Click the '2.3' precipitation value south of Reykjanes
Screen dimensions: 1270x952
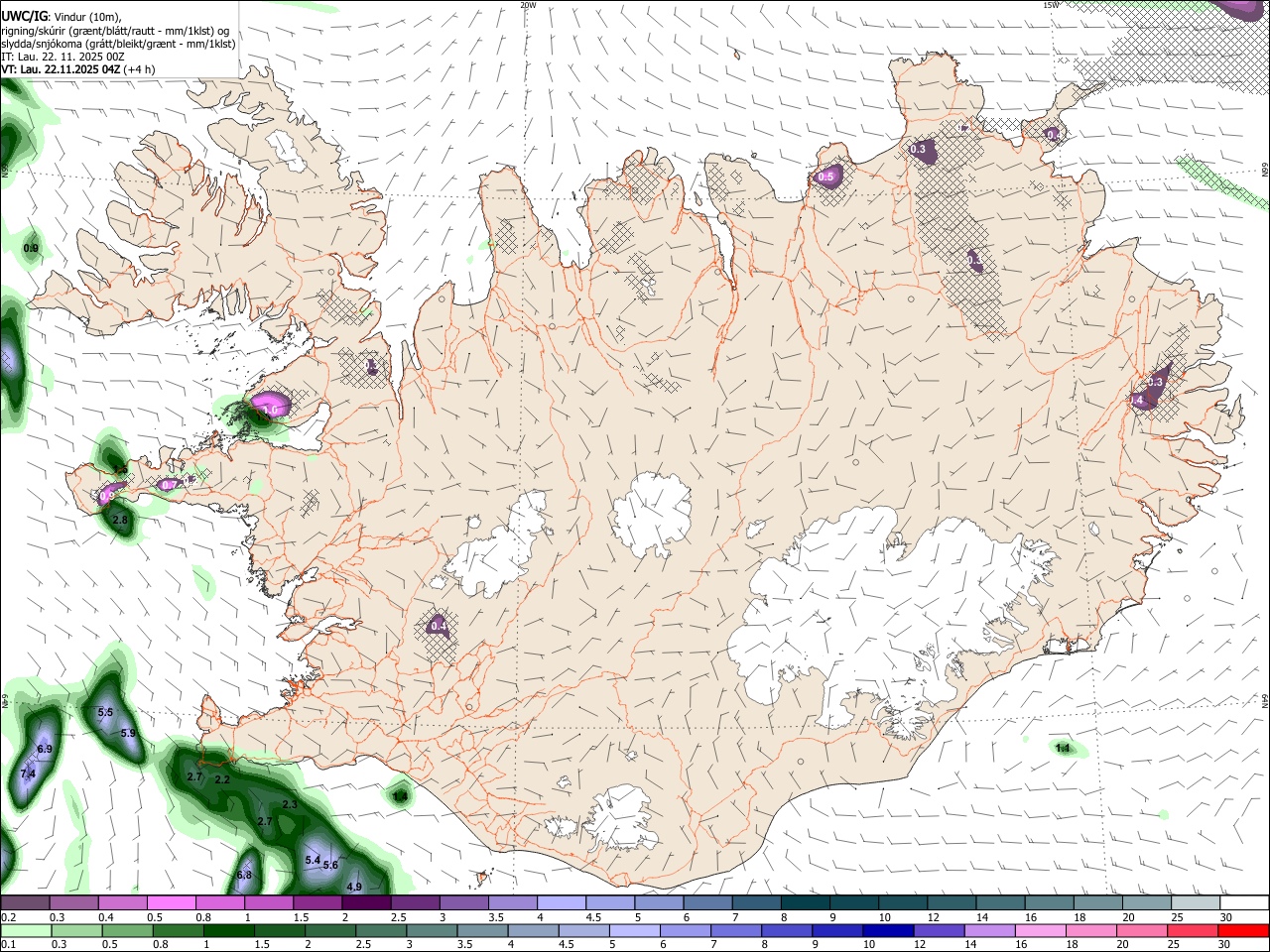[290, 805]
